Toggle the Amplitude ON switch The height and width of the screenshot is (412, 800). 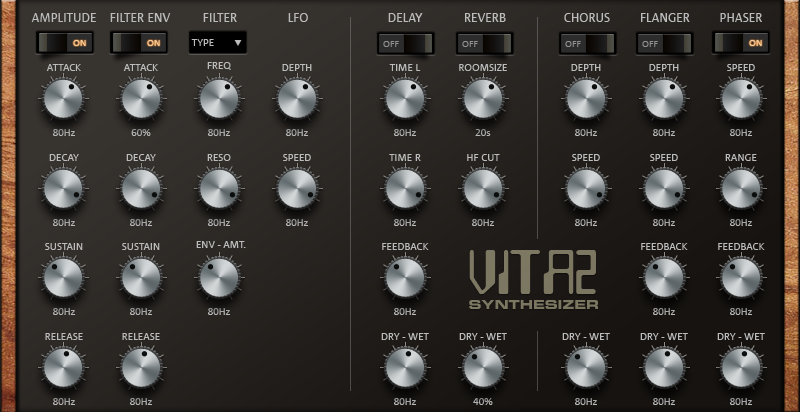click(x=63, y=43)
